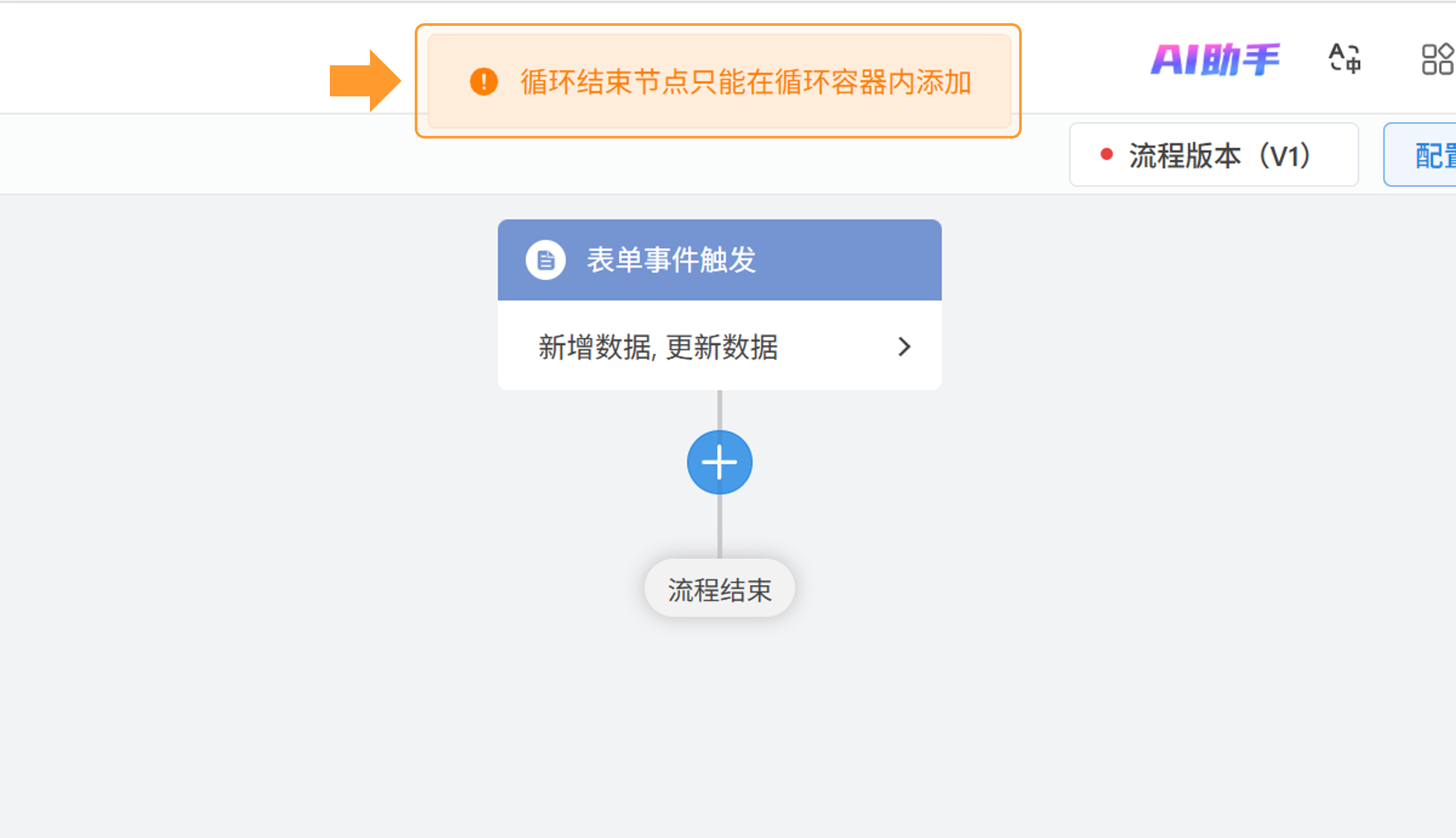Click the orange exclamation warning icon

click(x=484, y=82)
